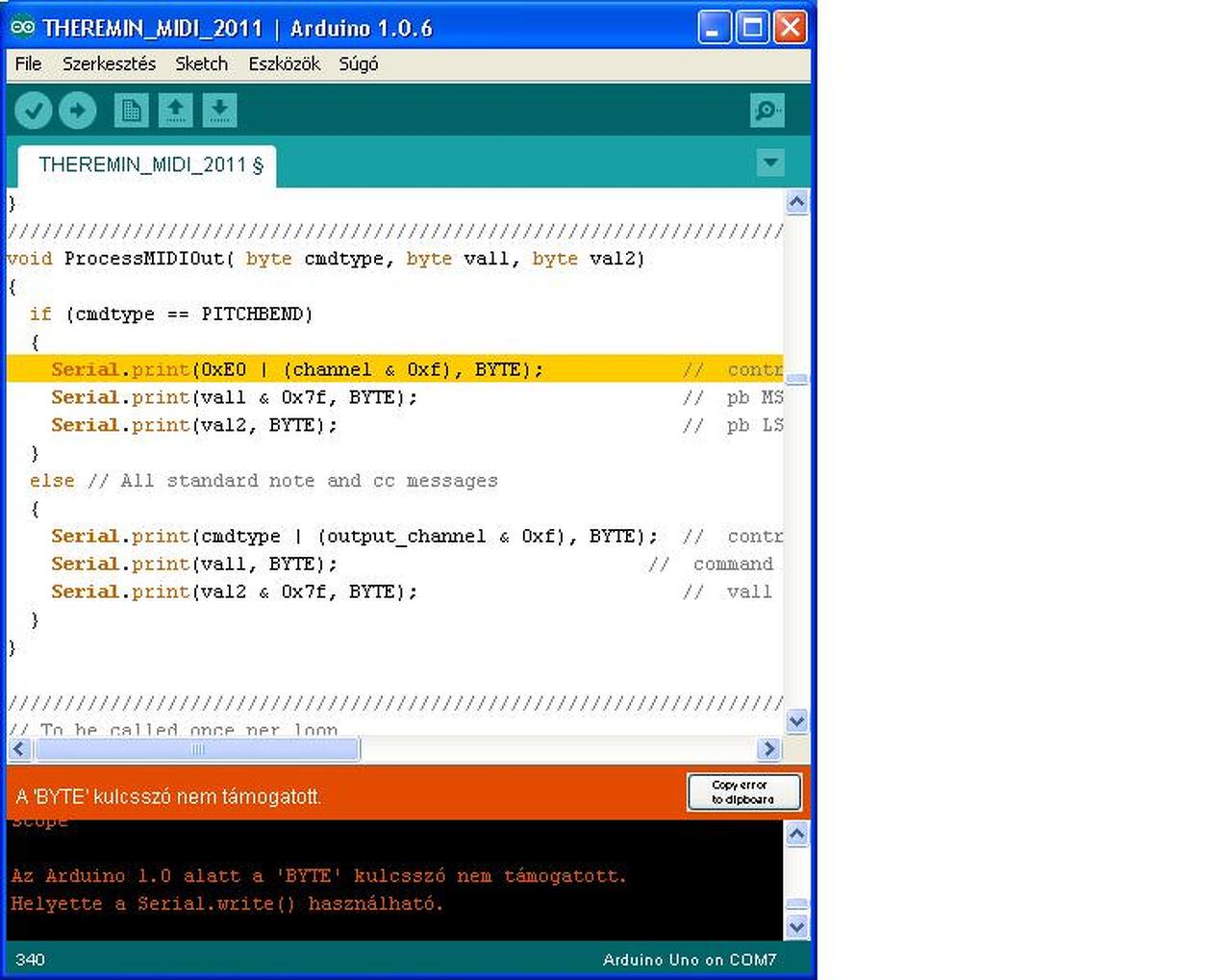Click the Verify (checkmark) button
1231x980 pixels.
[x=34, y=111]
